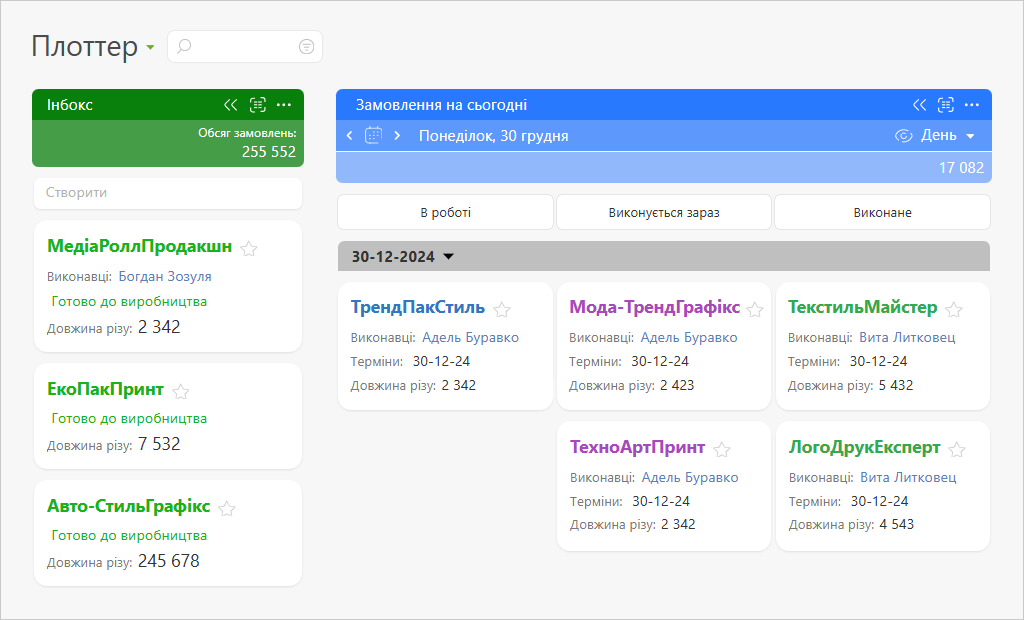Click cut length 4 543 value
Viewport: 1024px width, 620px height.
897,524
